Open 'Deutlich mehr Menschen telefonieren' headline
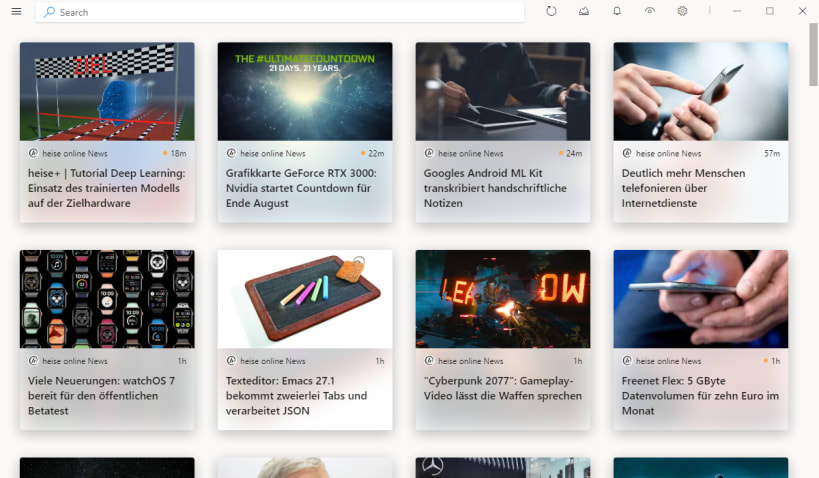 684,188
